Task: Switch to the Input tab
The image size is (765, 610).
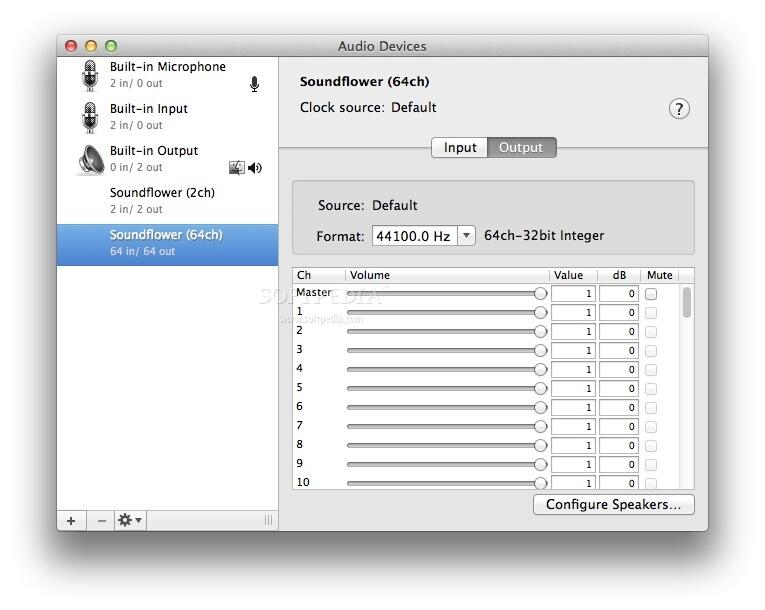Action: tap(460, 147)
